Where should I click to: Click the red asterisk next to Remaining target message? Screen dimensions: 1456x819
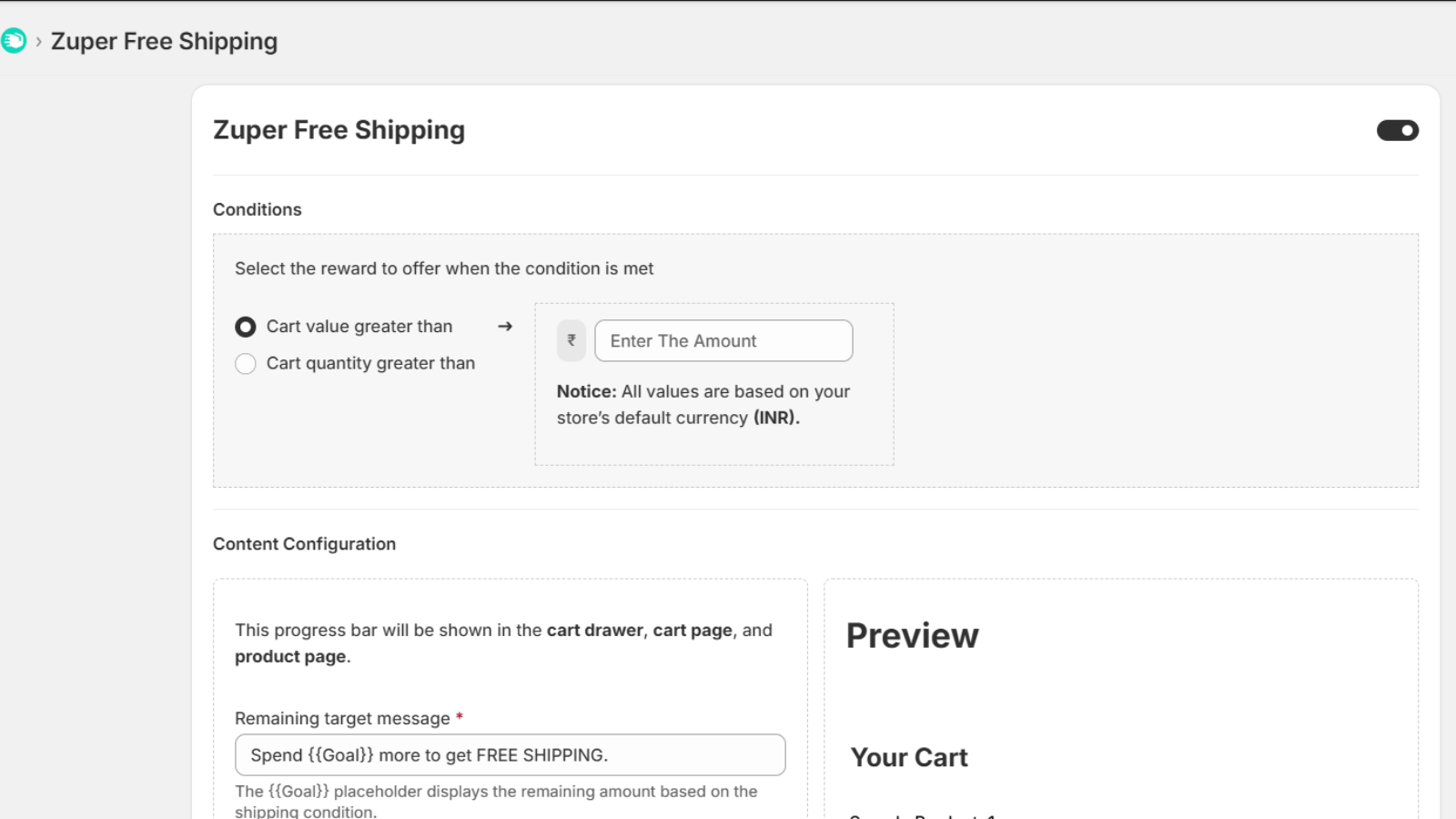[x=460, y=717]
